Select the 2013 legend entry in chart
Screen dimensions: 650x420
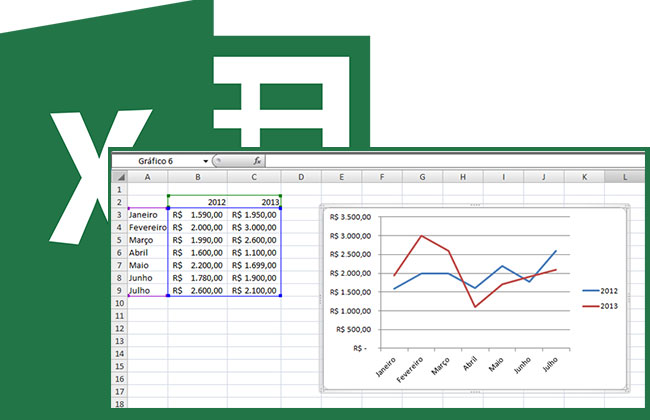coord(600,306)
